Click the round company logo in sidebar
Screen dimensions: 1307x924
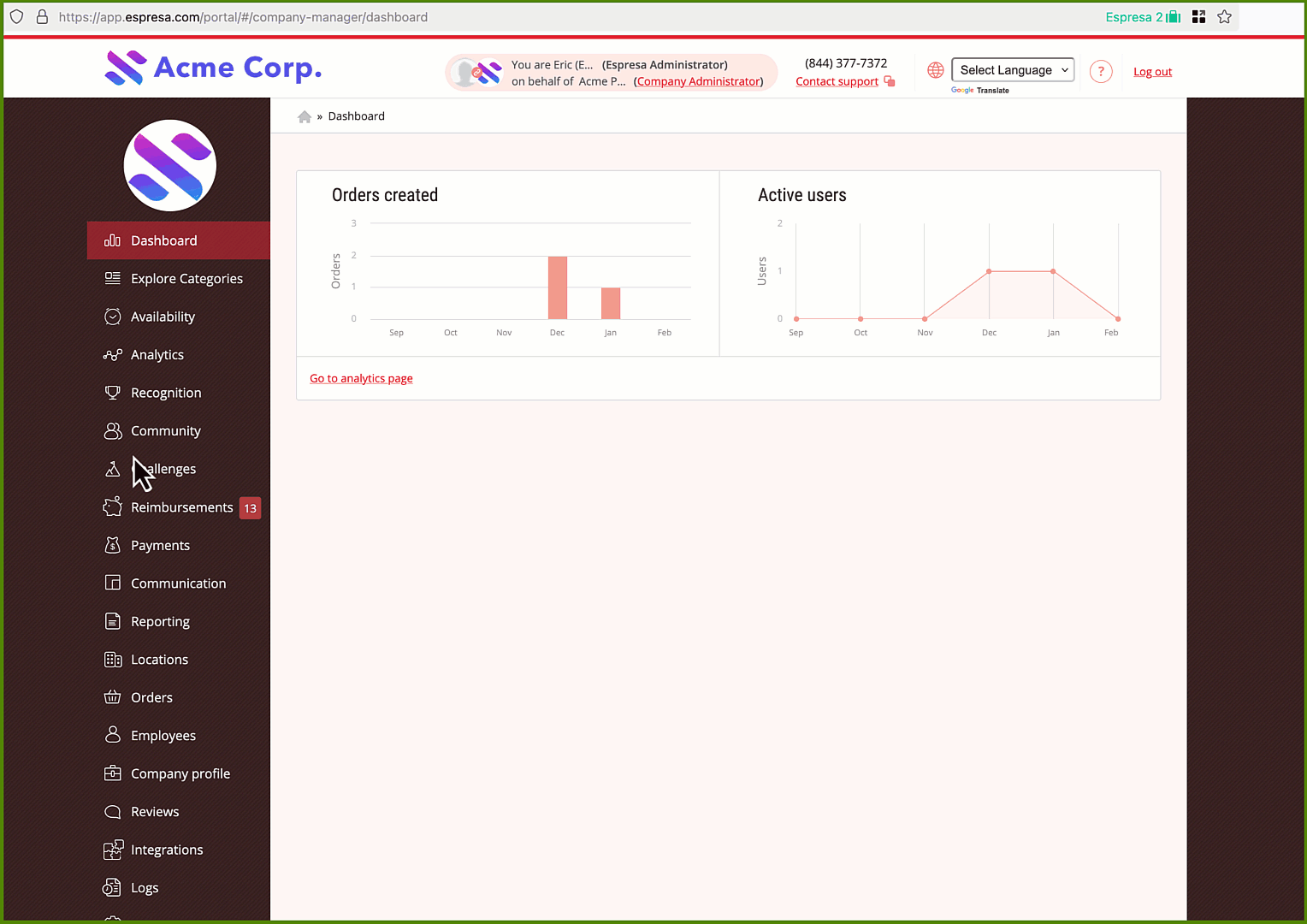(170, 165)
